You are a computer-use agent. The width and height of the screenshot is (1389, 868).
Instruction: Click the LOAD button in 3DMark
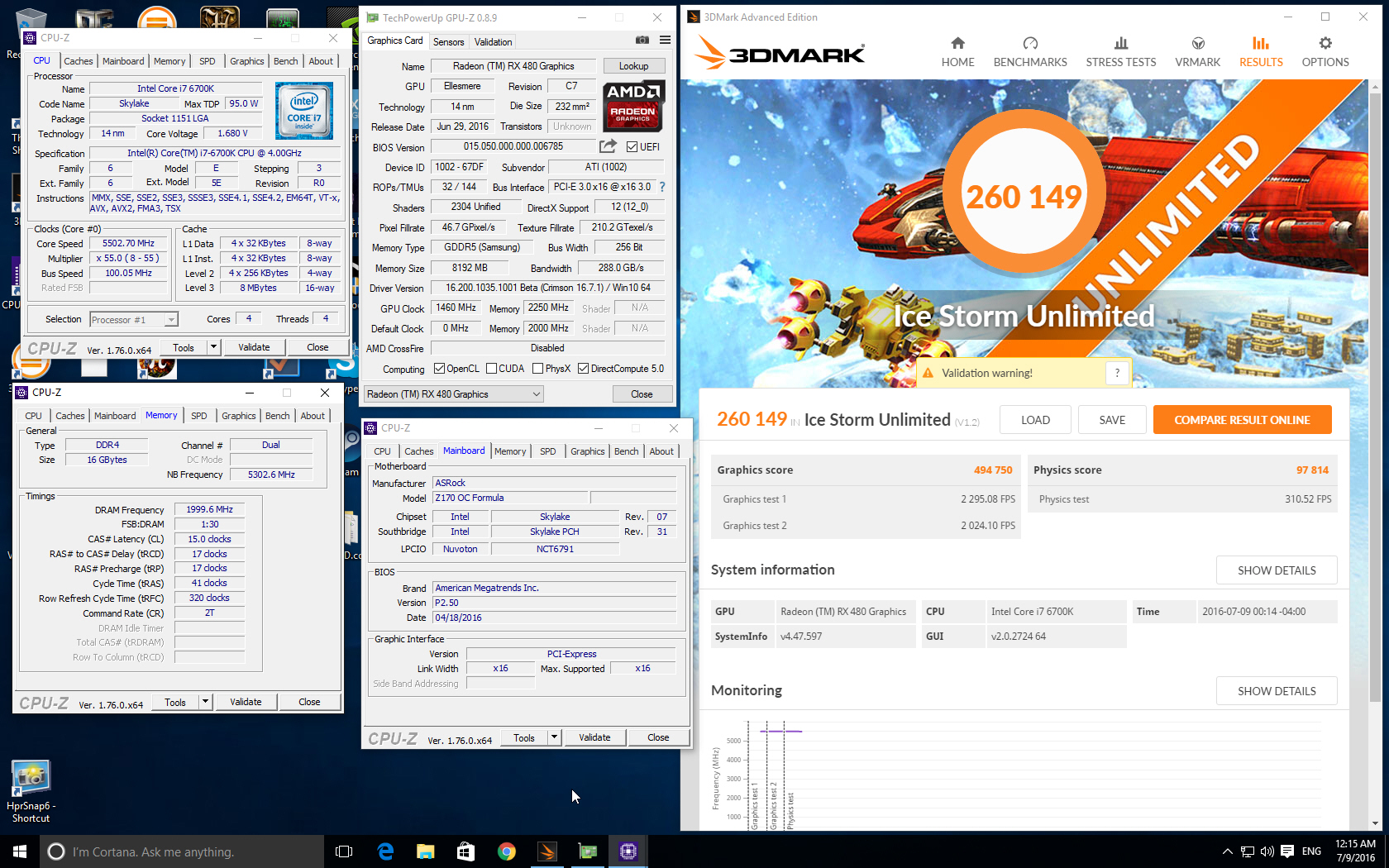(x=1035, y=420)
